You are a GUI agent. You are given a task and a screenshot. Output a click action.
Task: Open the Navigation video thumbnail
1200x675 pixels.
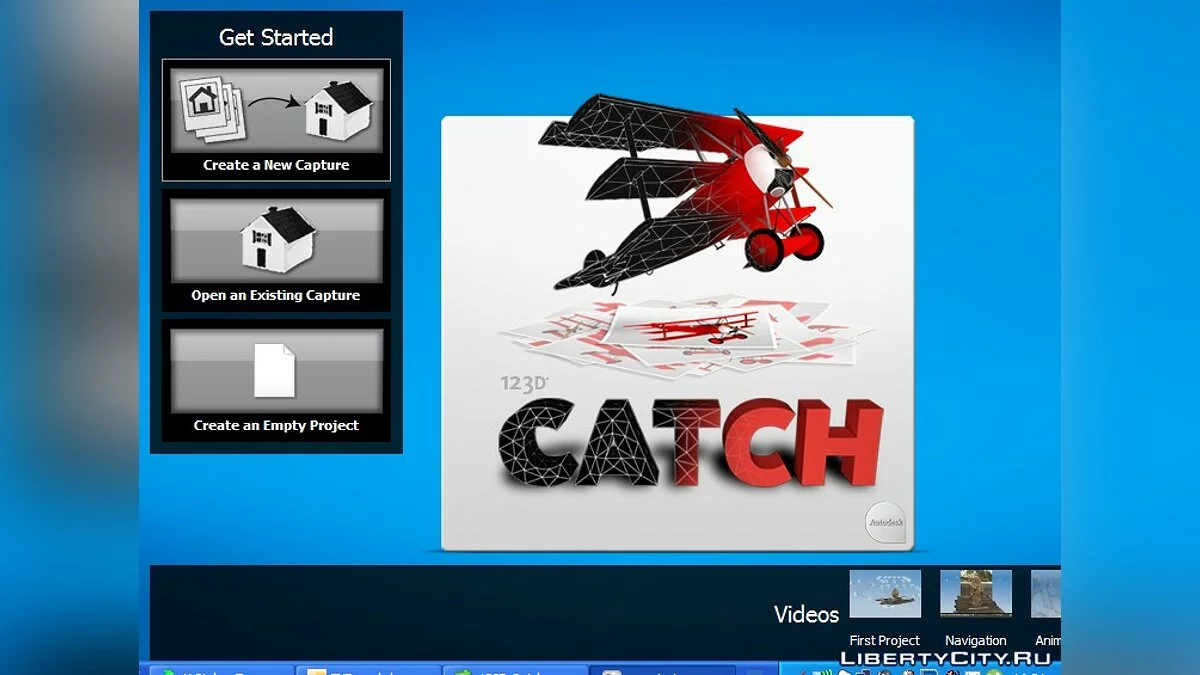click(975, 594)
